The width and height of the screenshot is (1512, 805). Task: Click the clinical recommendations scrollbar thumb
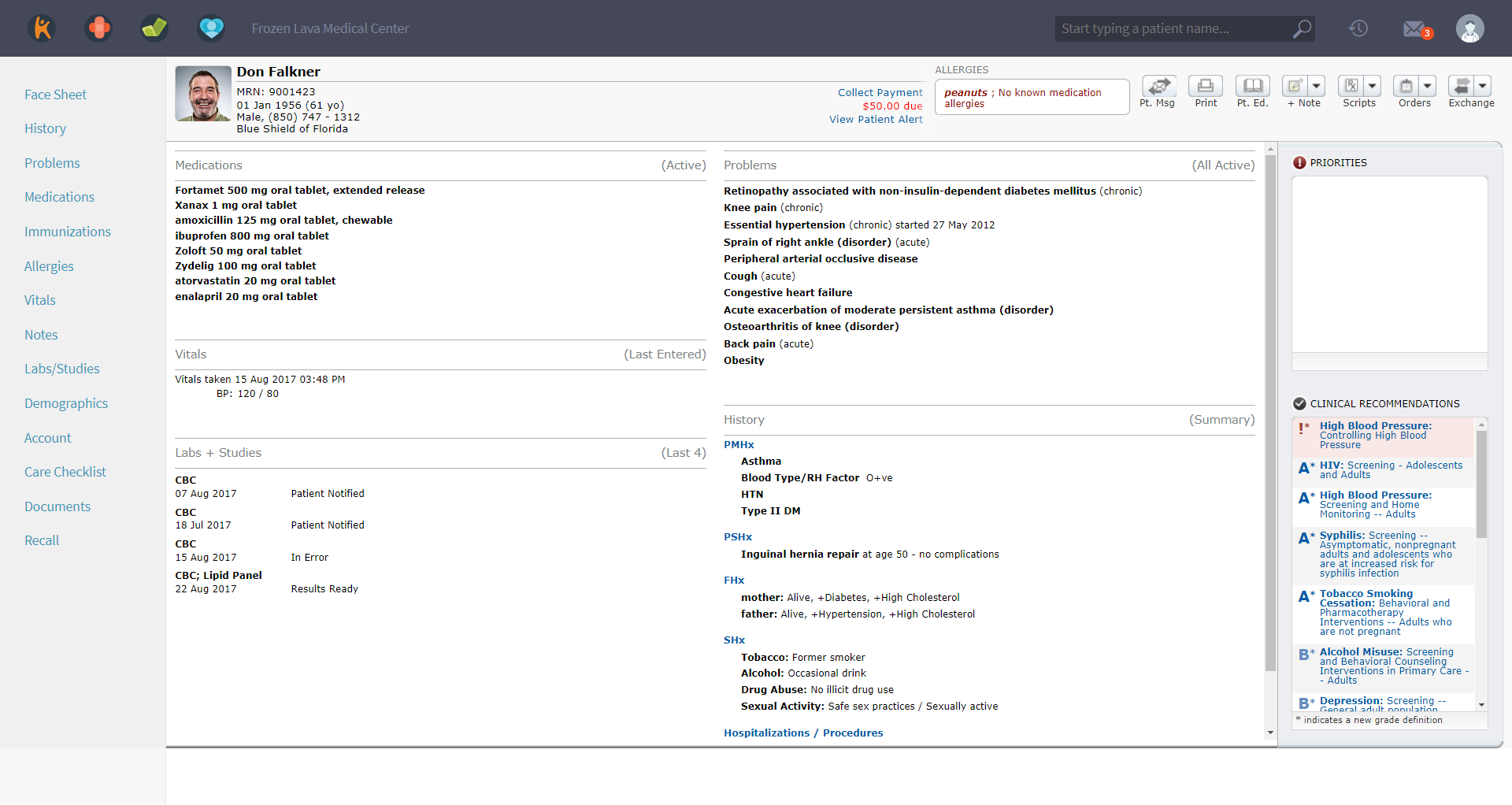[x=1481, y=484]
